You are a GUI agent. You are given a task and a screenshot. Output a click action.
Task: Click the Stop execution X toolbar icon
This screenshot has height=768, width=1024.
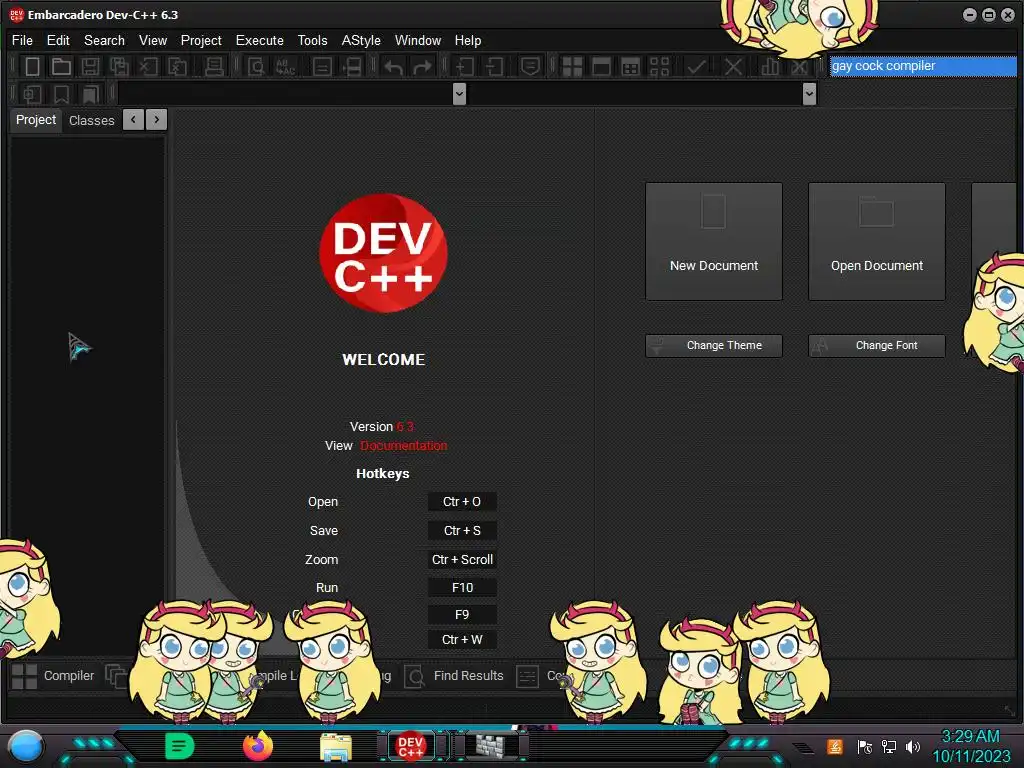click(733, 66)
